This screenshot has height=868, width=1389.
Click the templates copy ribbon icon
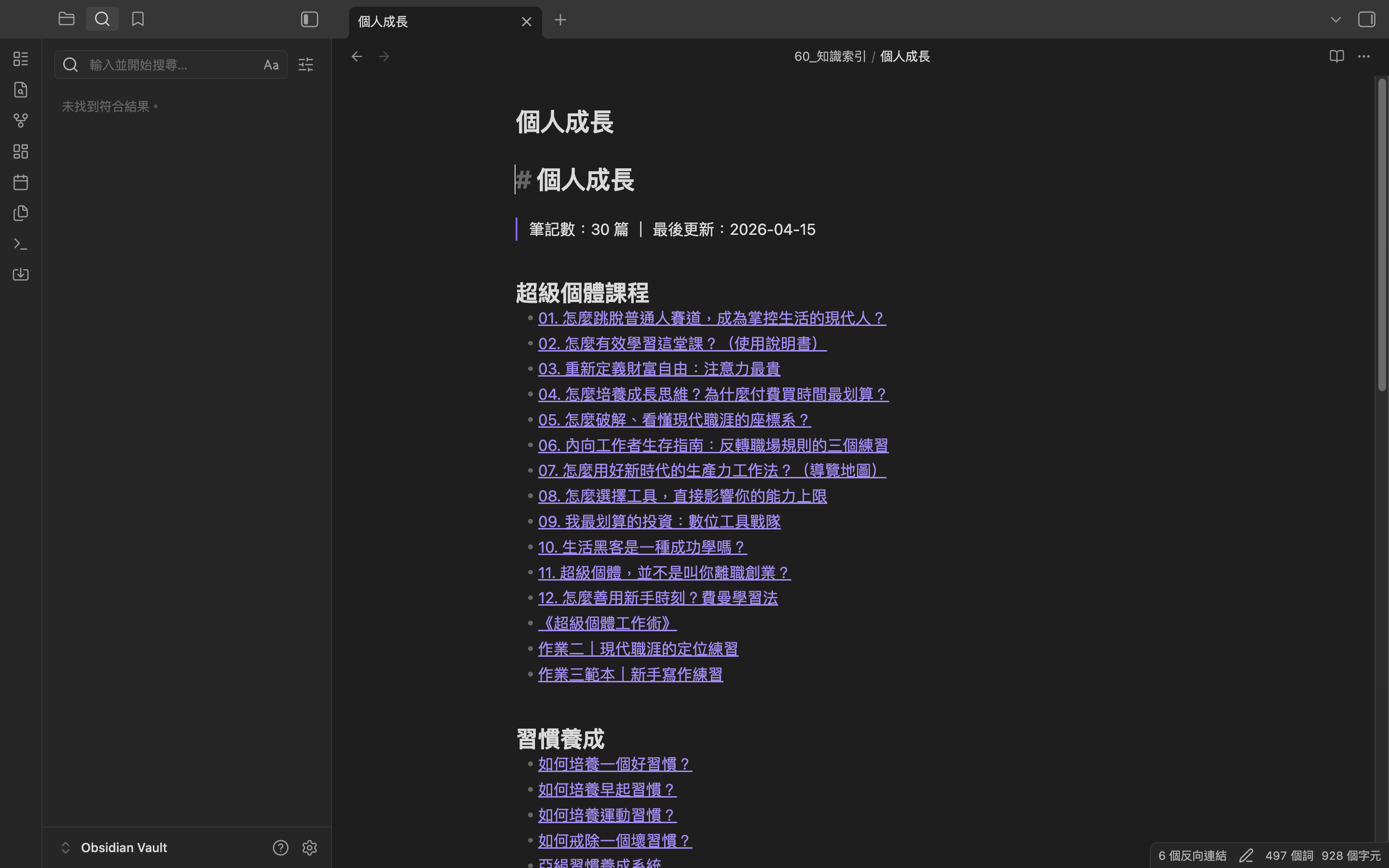[21, 213]
